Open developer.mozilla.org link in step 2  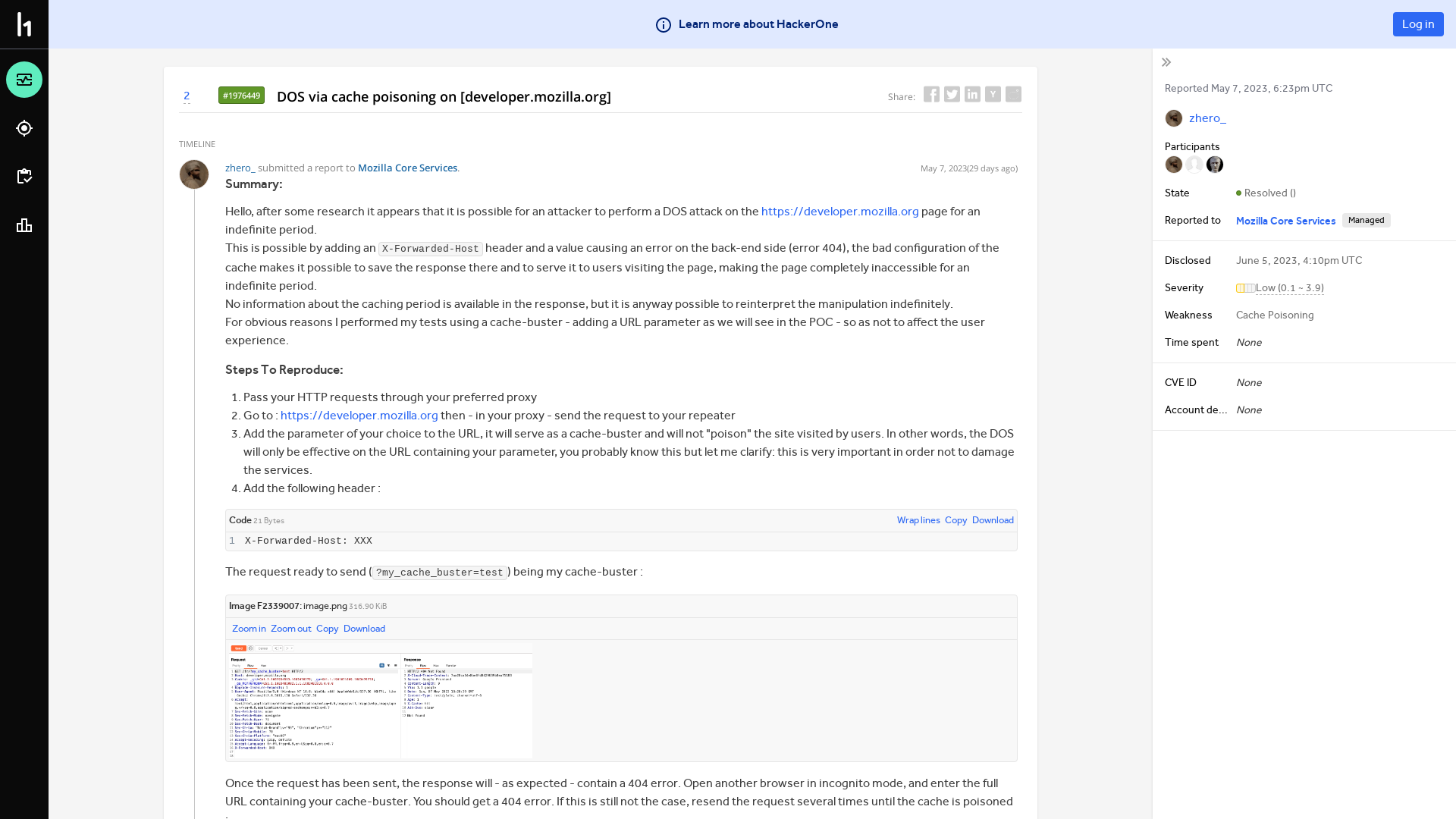click(x=359, y=416)
